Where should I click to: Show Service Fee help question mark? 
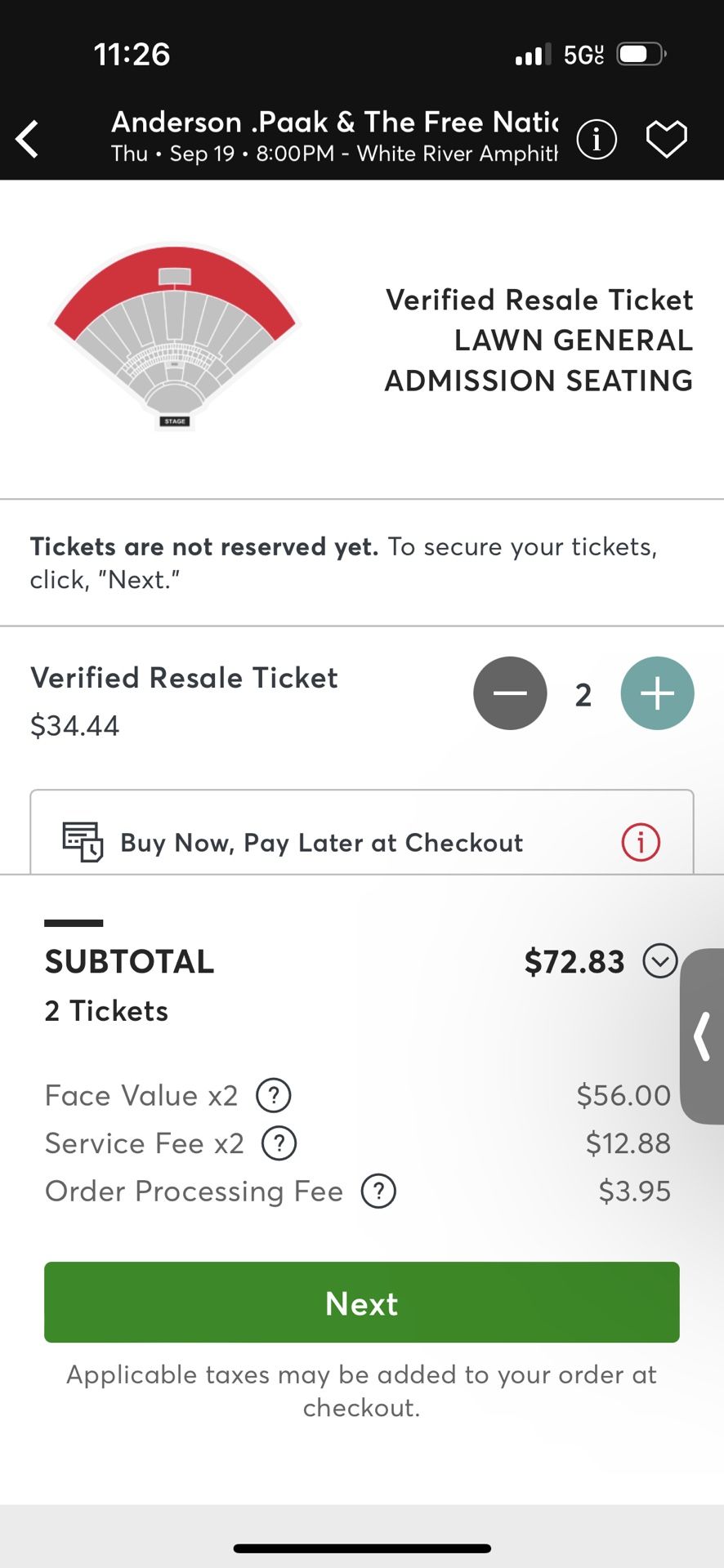279,1143
